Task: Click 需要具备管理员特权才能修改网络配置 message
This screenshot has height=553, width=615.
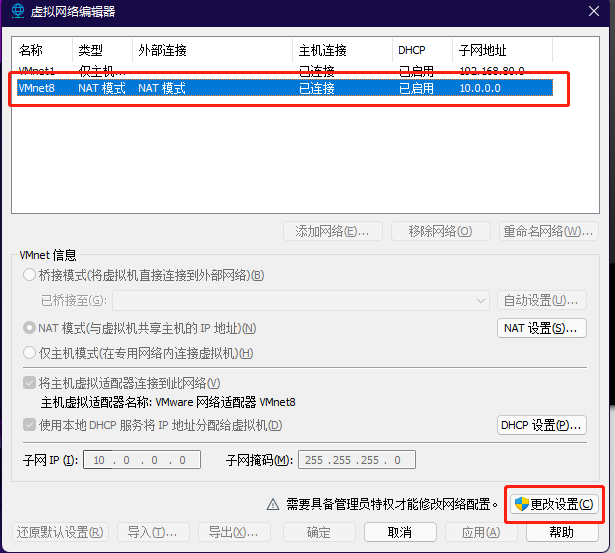Action: (x=392, y=504)
